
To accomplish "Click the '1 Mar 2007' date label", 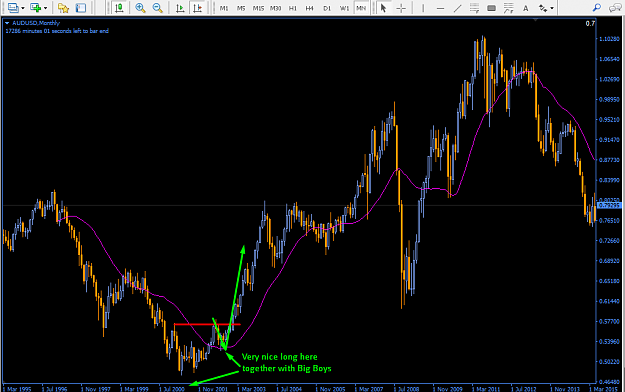I will (369, 389).
